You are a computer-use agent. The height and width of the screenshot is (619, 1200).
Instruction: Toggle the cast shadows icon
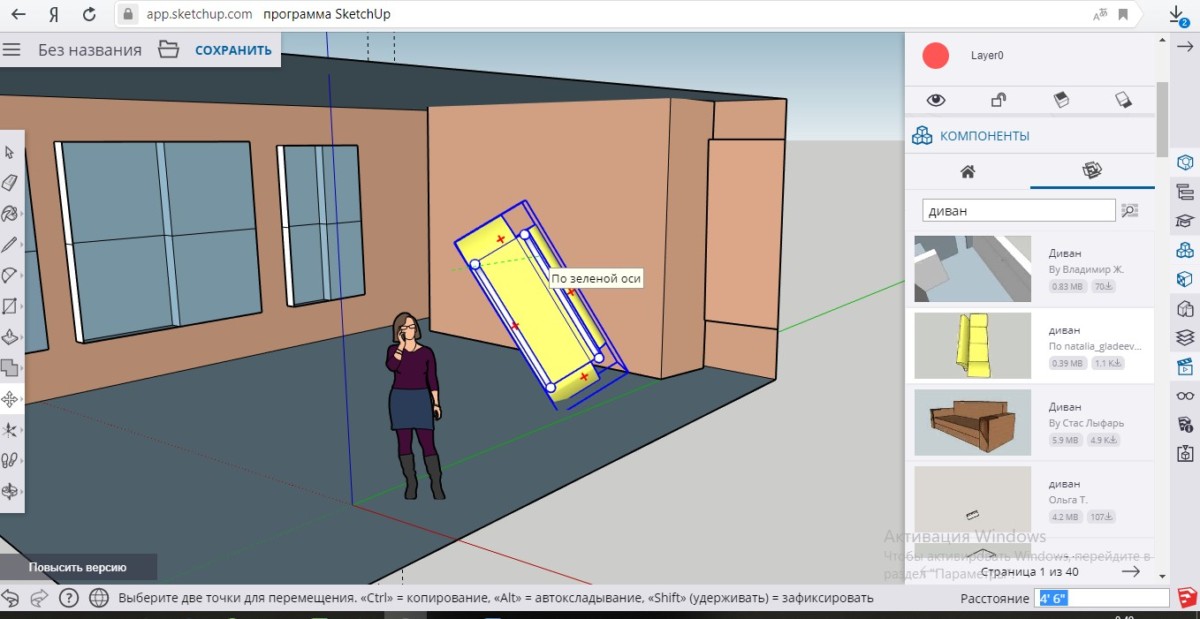[x=1061, y=100]
